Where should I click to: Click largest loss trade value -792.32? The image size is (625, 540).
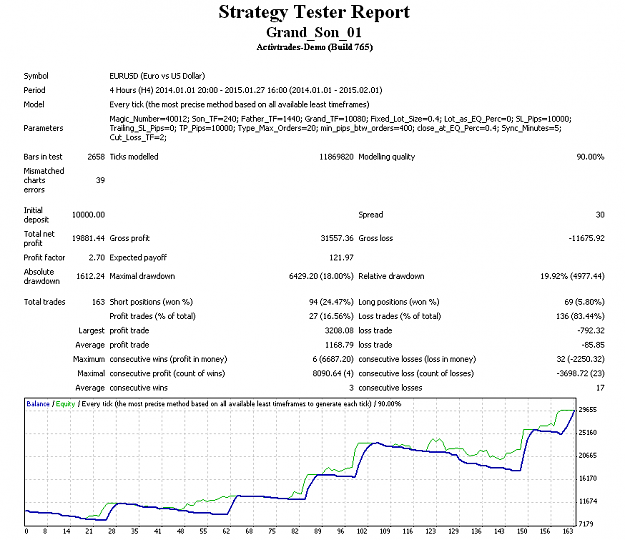click(591, 331)
